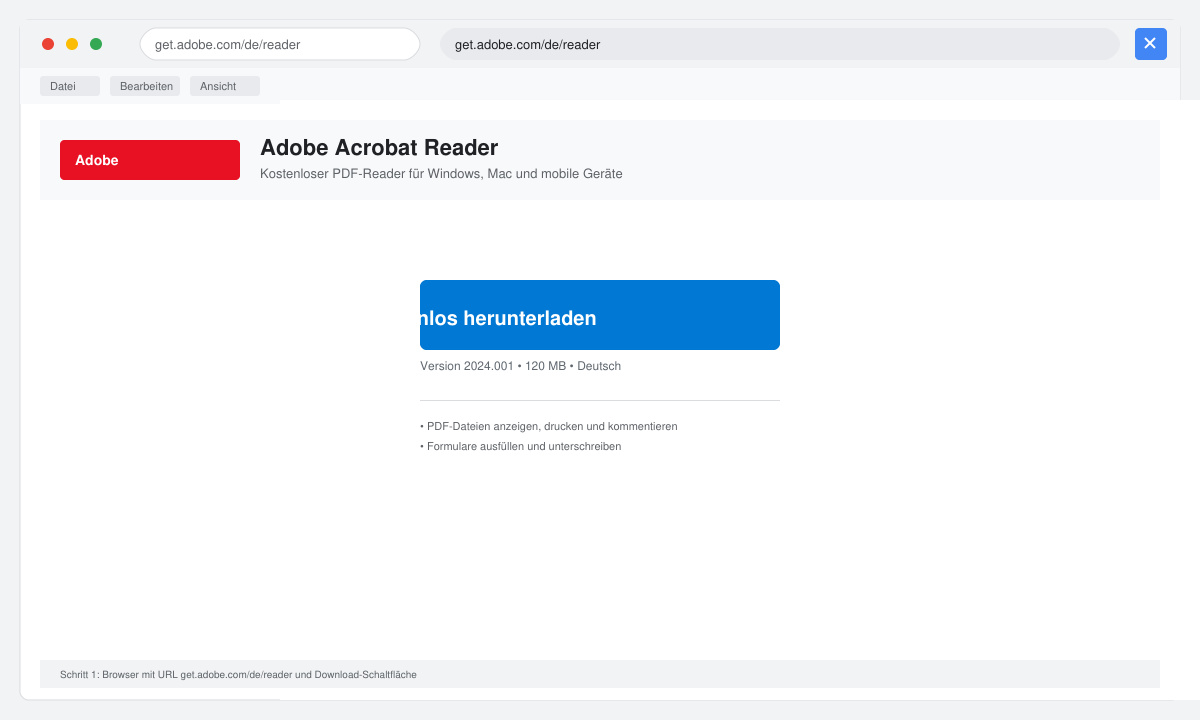Open the Bearbeiten menu
The width and height of the screenshot is (1200, 720).
145,86
